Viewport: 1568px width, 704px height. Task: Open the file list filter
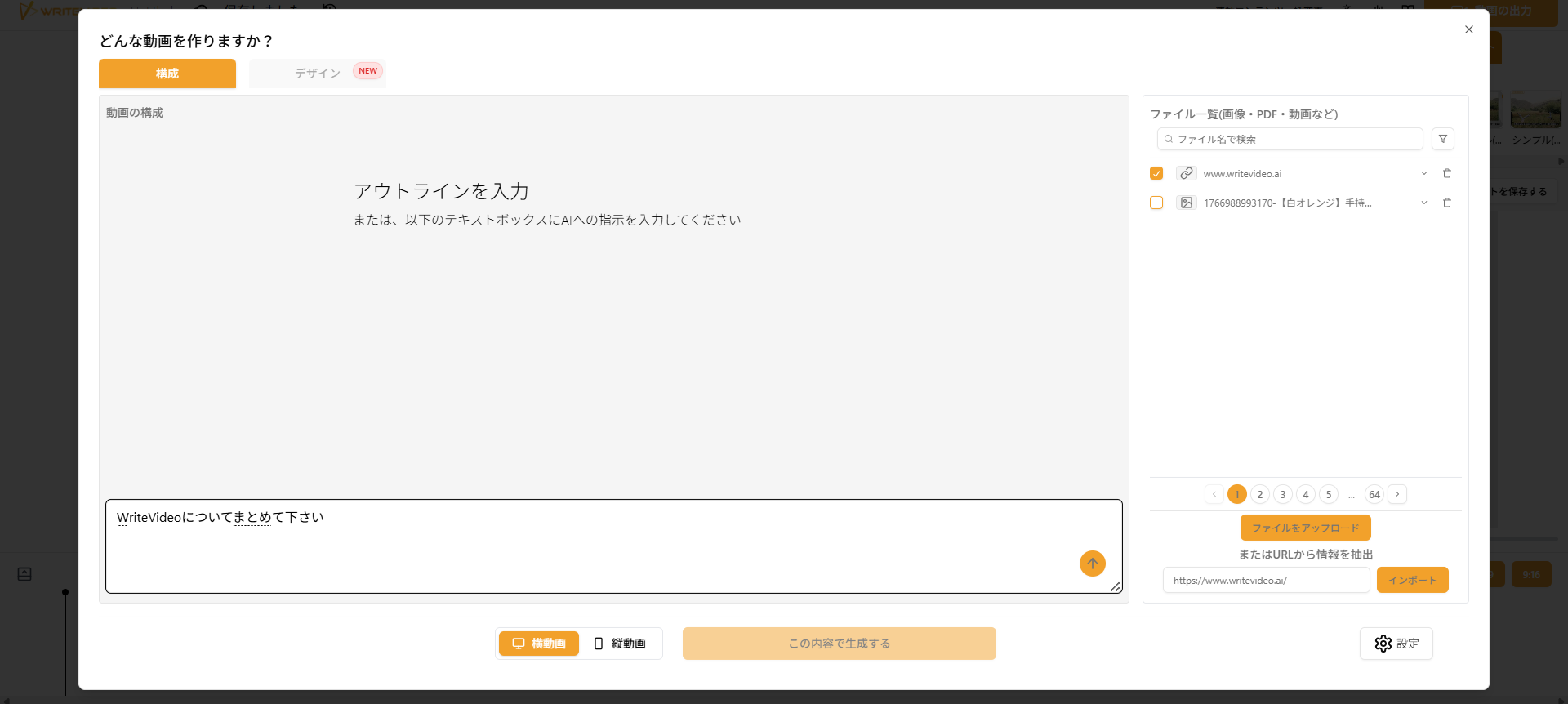point(1443,139)
